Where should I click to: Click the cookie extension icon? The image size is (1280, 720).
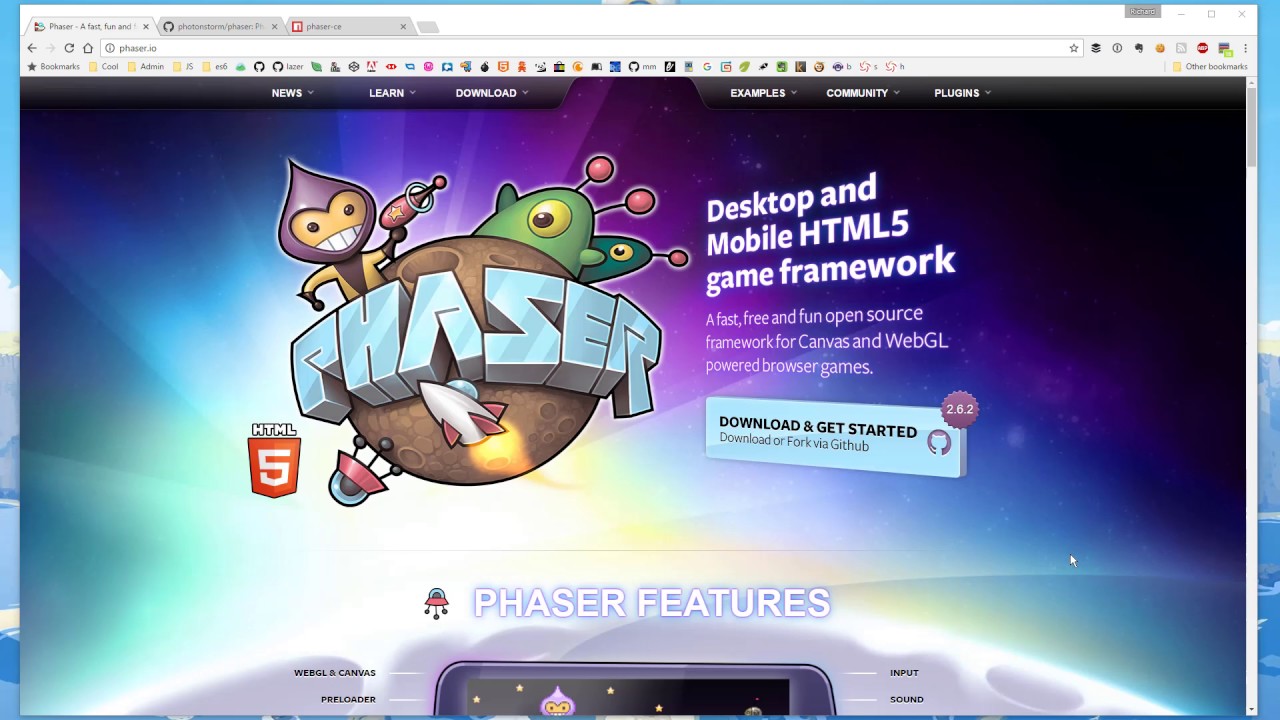click(x=1160, y=48)
